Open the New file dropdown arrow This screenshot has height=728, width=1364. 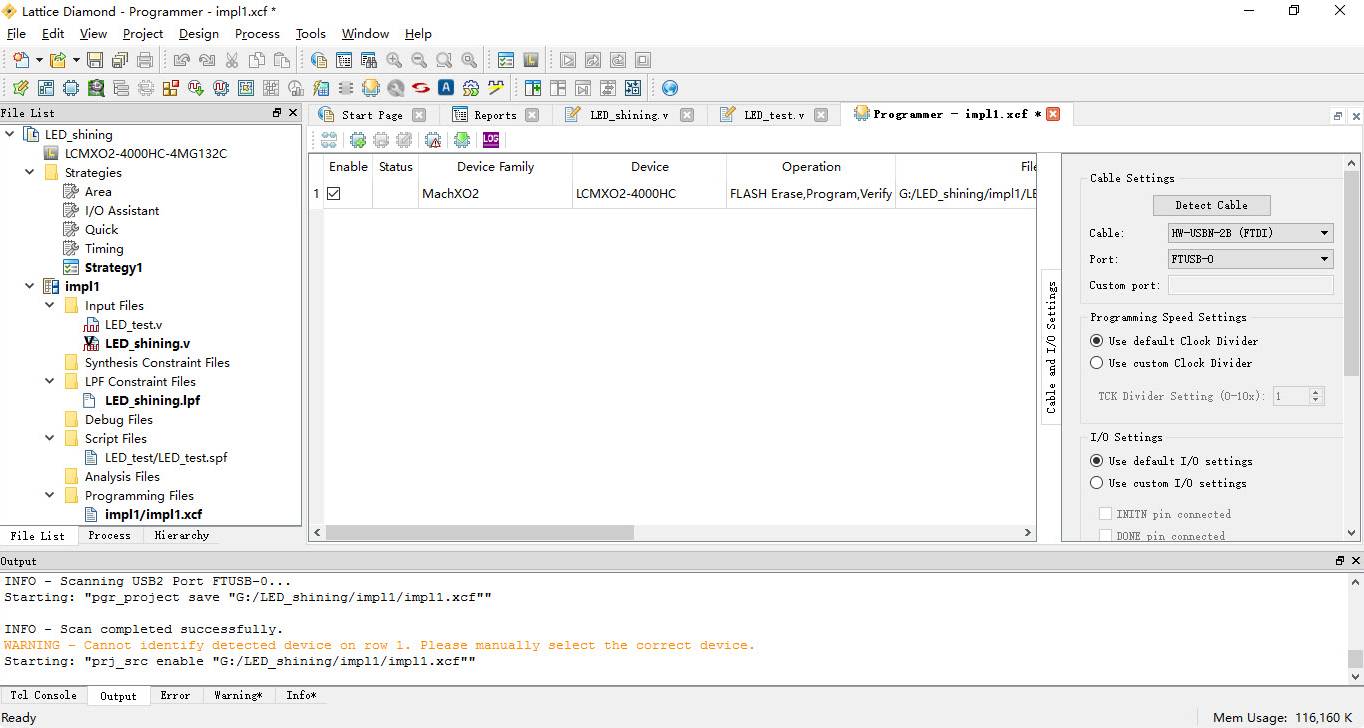[39, 60]
